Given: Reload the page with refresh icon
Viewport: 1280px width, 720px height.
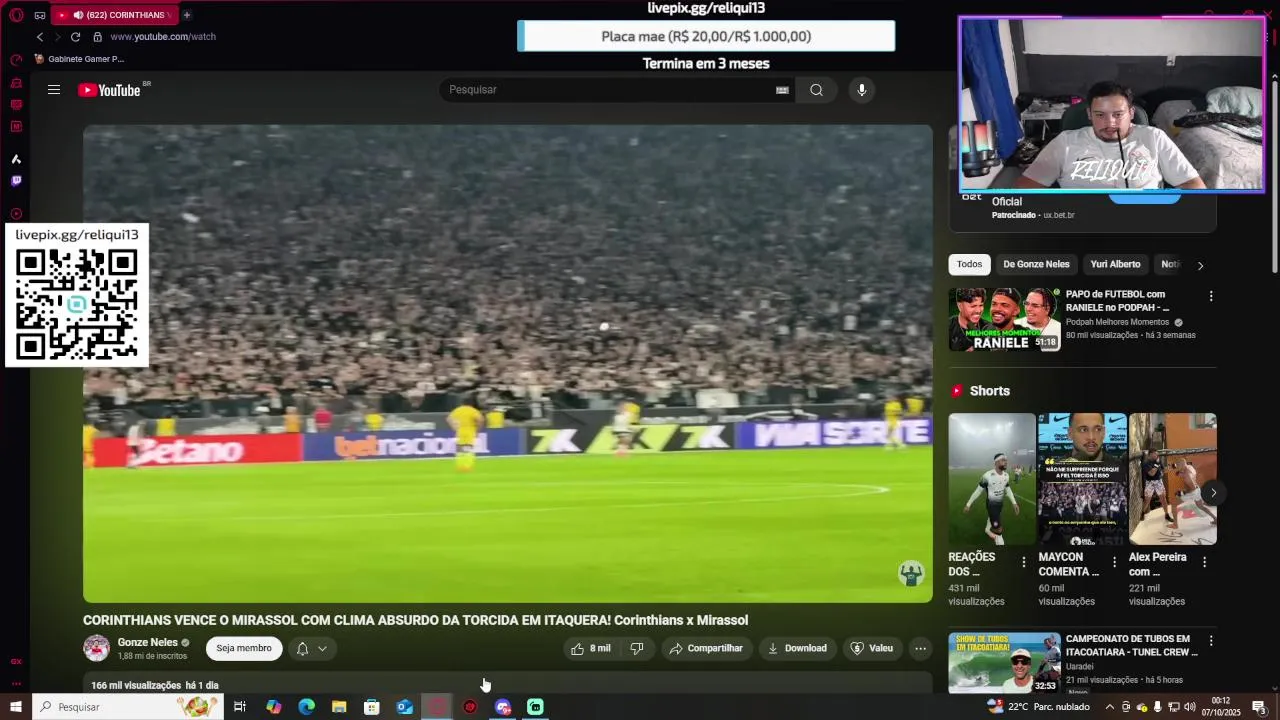Looking at the screenshot, I should 75,37.
